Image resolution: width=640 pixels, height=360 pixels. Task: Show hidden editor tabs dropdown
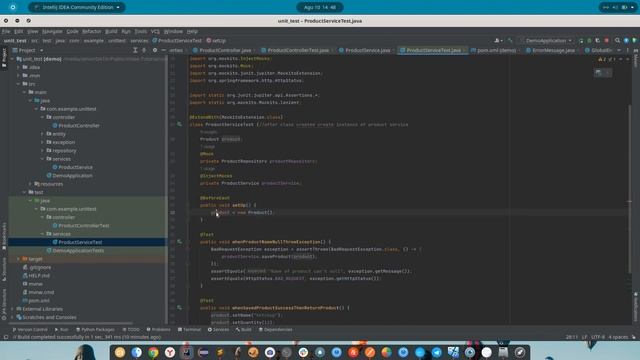coord(619,50)
